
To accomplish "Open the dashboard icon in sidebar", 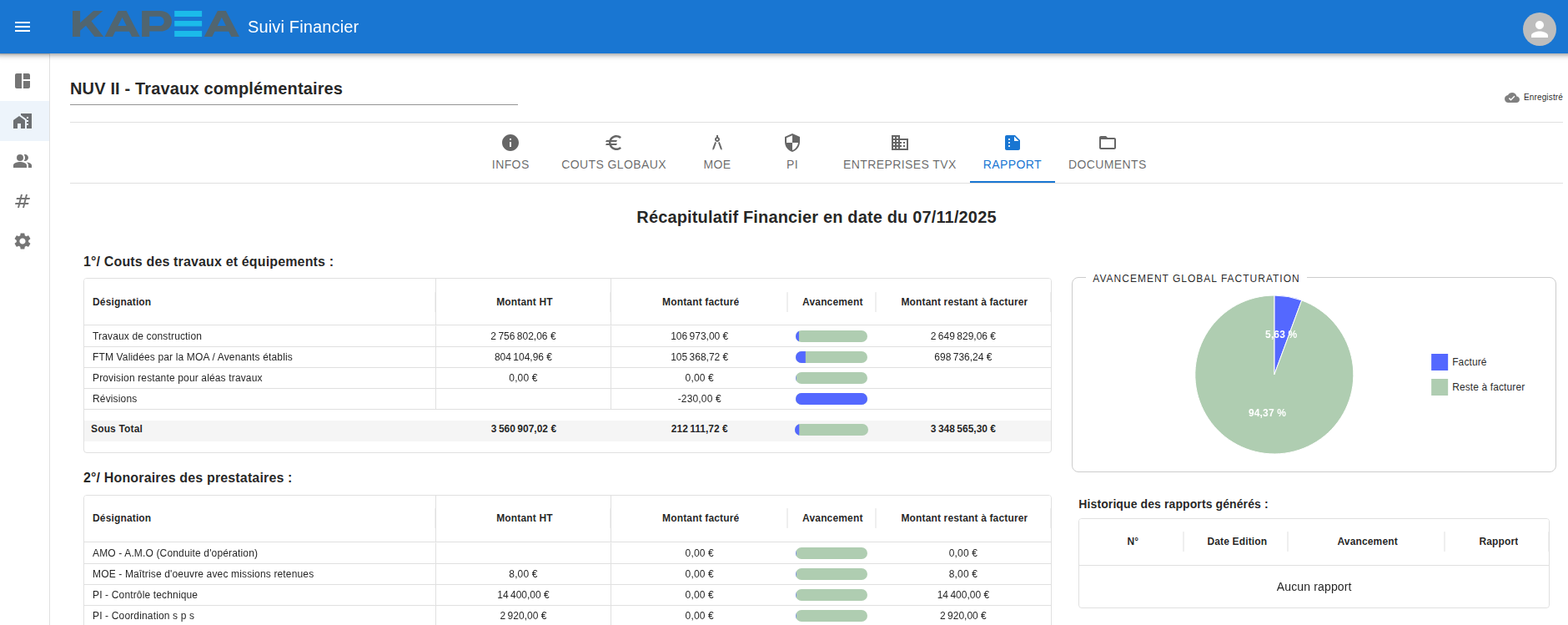I will (23, 81).
